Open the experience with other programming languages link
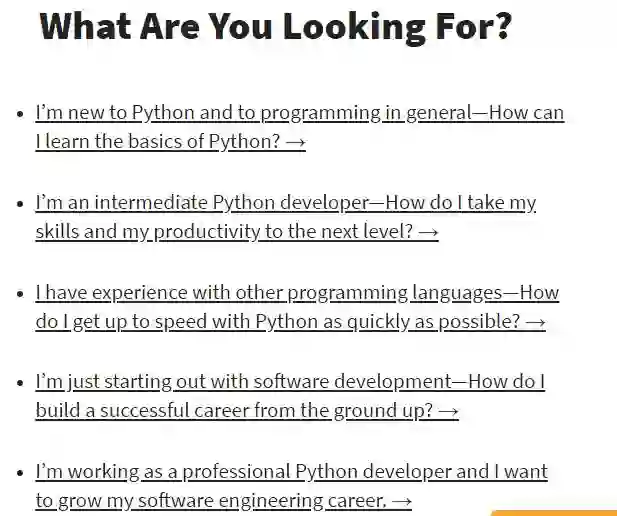This screenshot has height=516, width=617. point(296,293)
